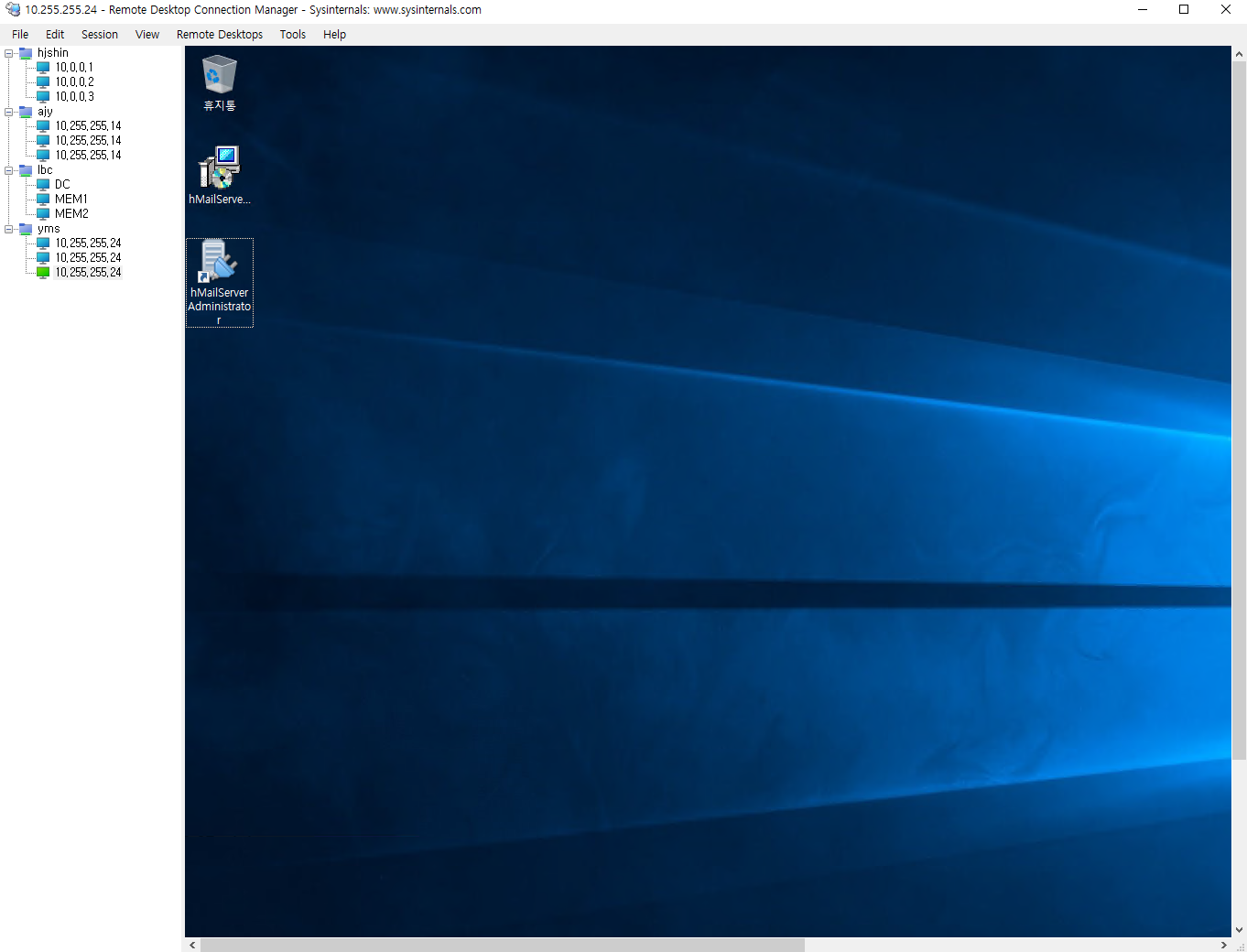The image size is (1247, 952).
Task: Click the yms group folder icon
Action: [26, 229]
